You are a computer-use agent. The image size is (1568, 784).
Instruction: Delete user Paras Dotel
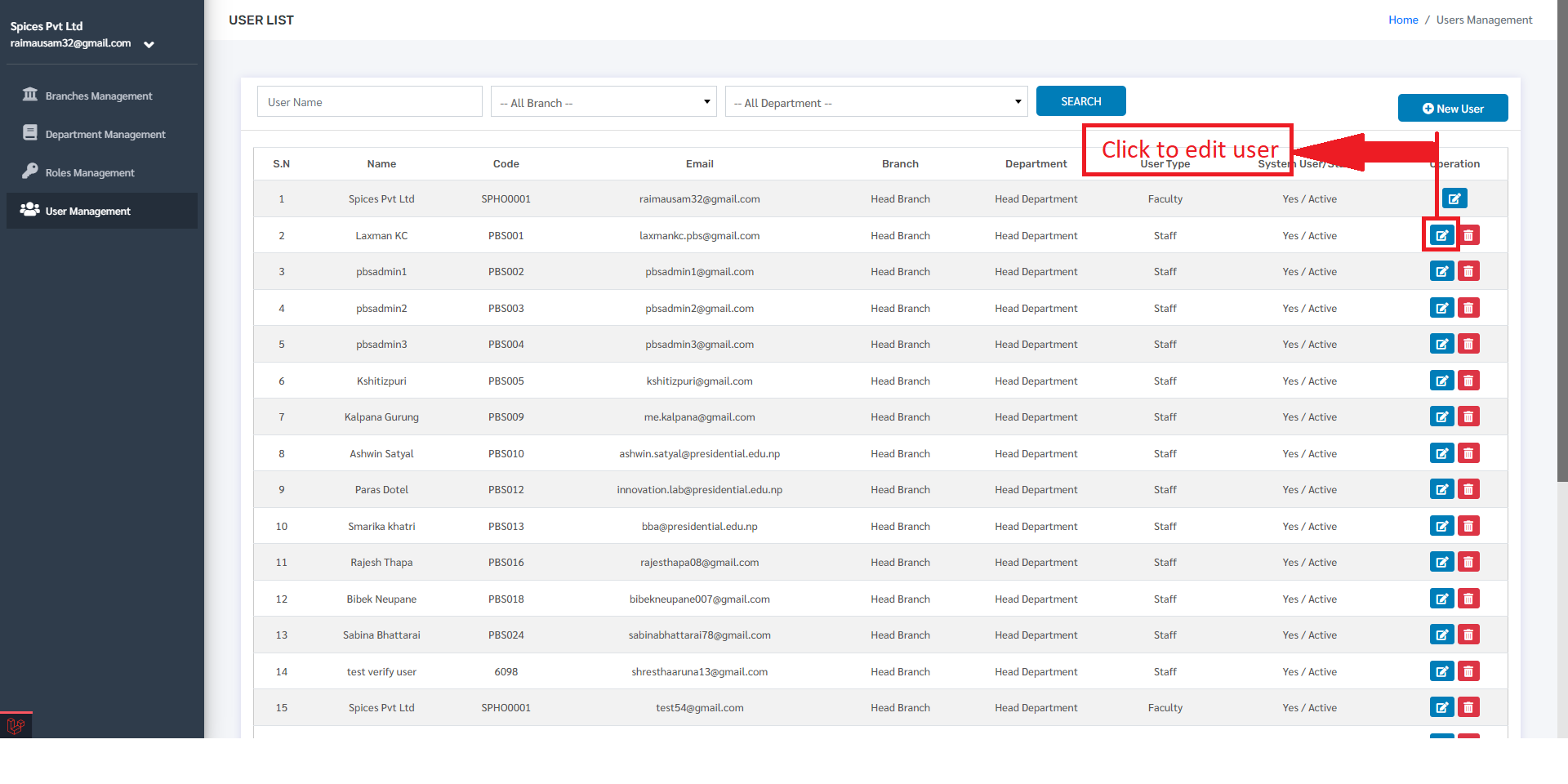pyautogui.click(x=1468, y=489)
